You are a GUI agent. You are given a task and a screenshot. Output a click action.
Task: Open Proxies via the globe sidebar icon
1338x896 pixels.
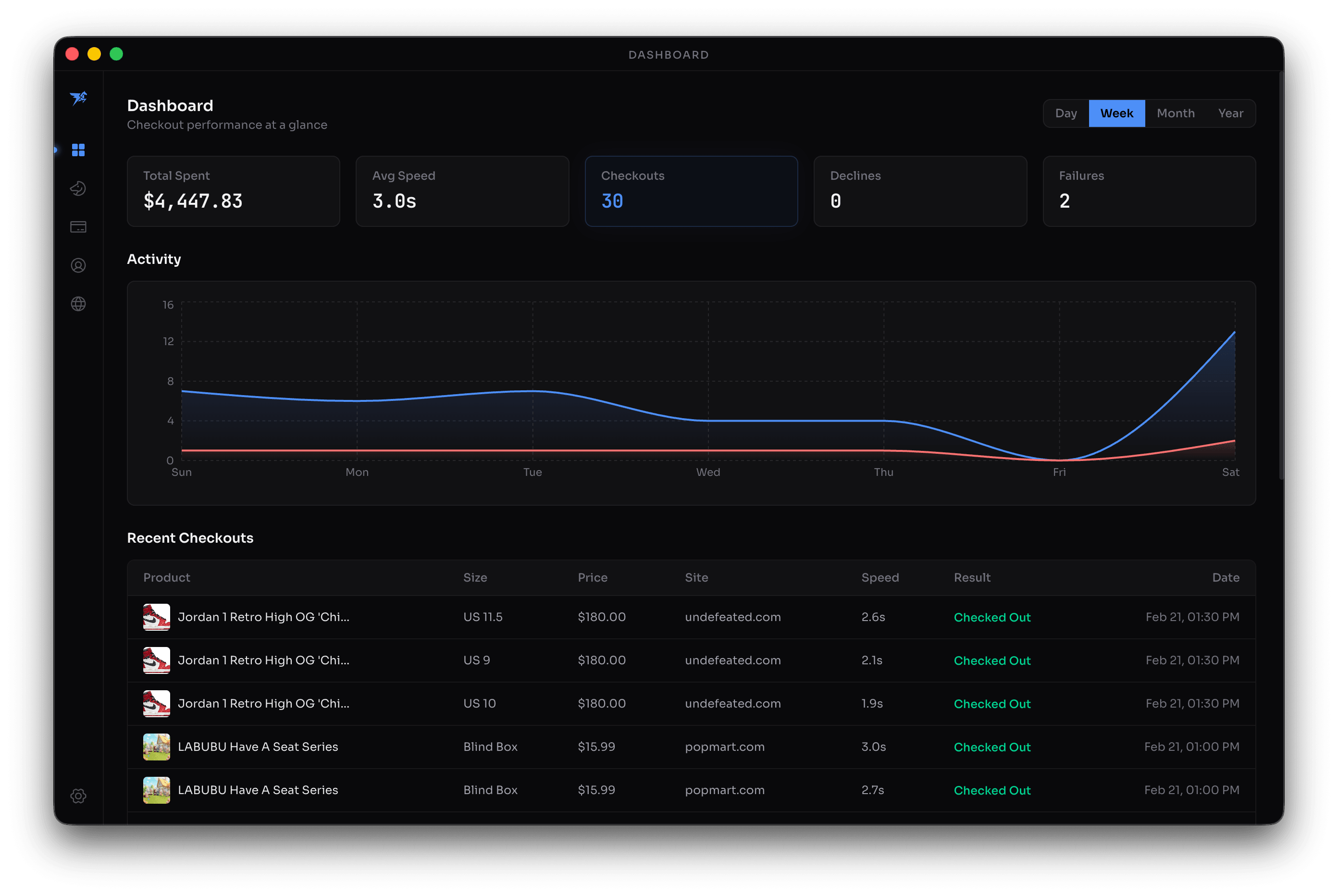78,303
